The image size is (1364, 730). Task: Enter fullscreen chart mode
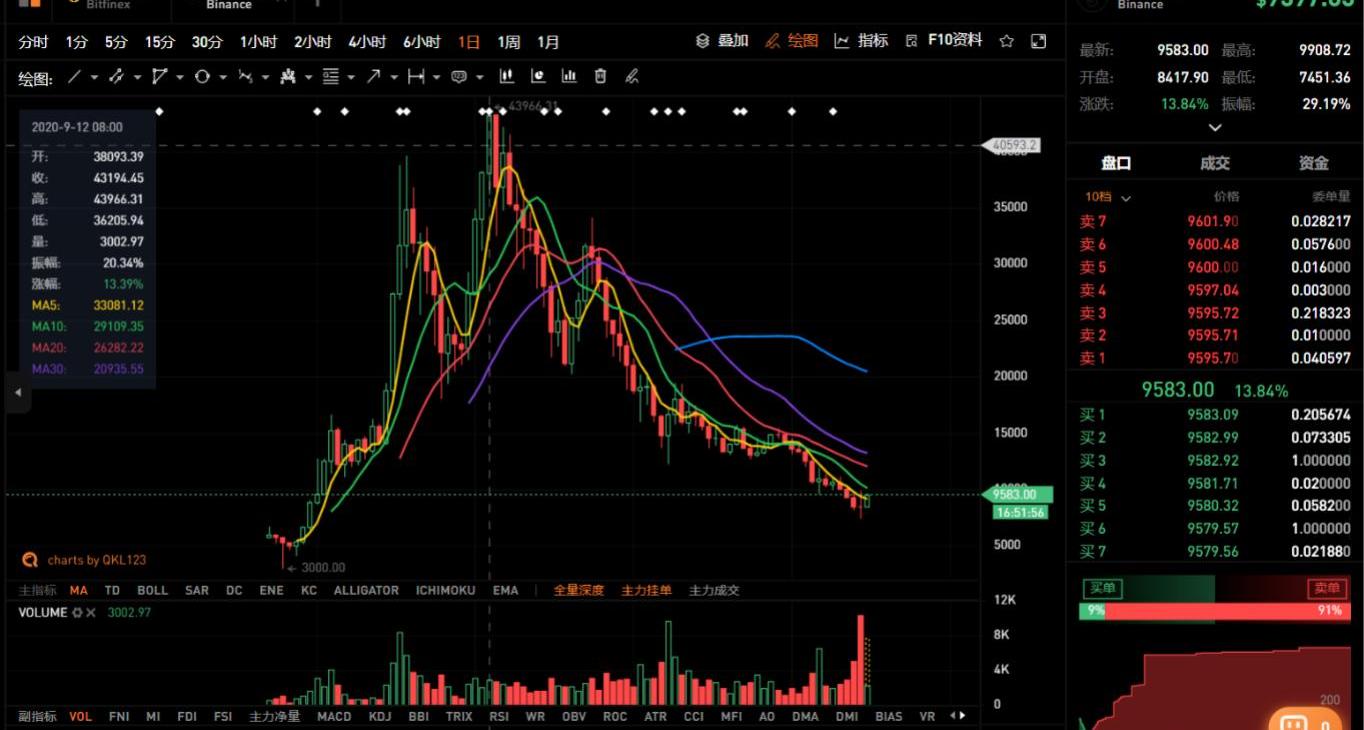[1038, 41]
